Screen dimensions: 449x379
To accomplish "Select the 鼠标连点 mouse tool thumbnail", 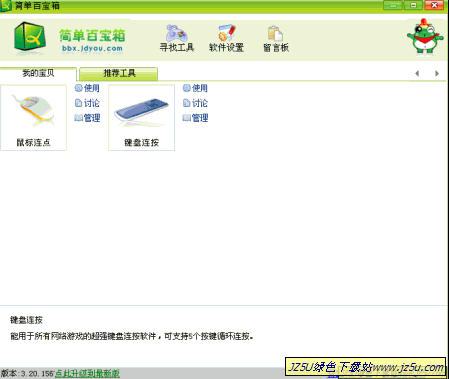I will tap(33, 117).
